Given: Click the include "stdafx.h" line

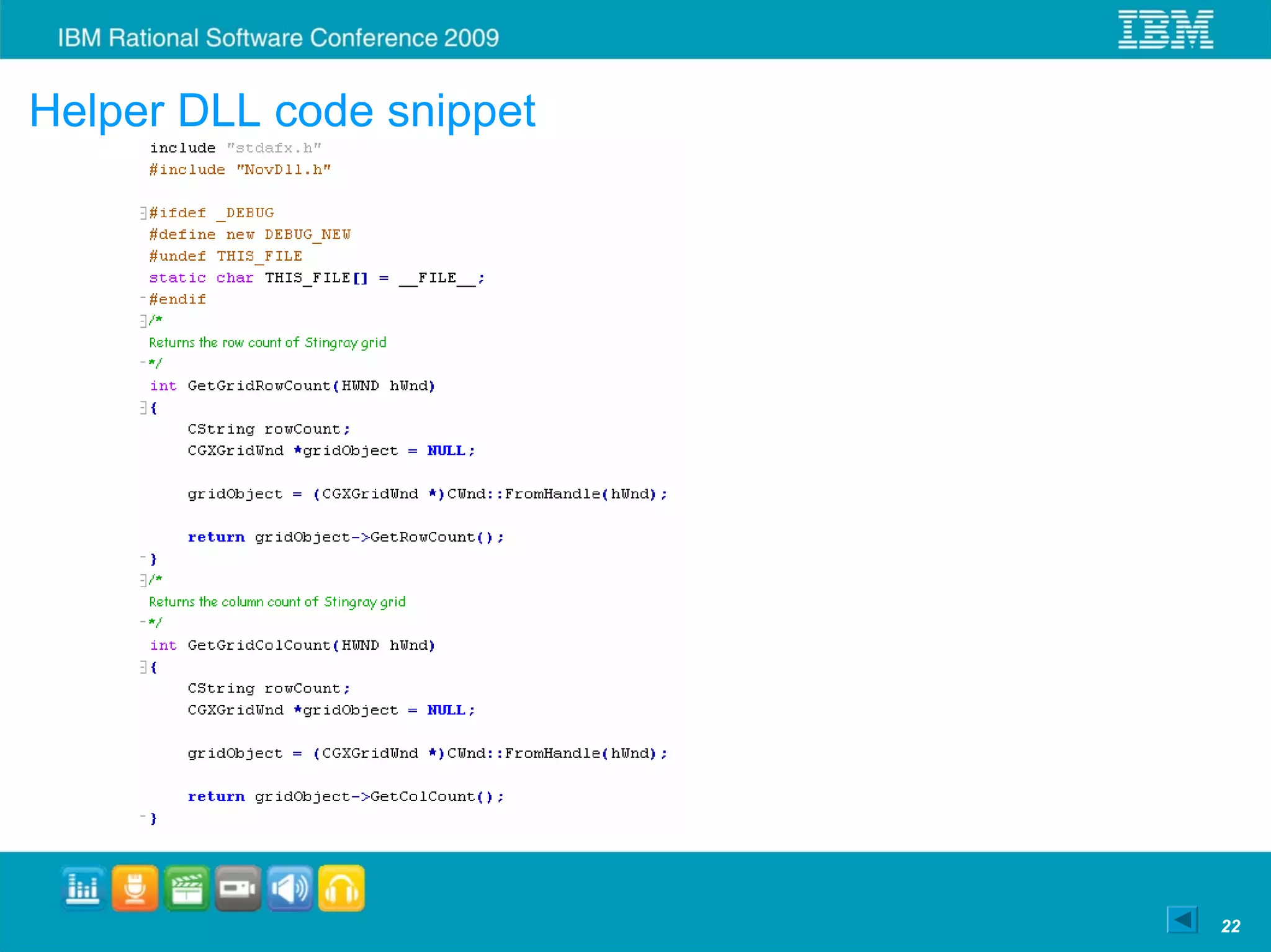Looking at the screenshot, I should [236, 148].
